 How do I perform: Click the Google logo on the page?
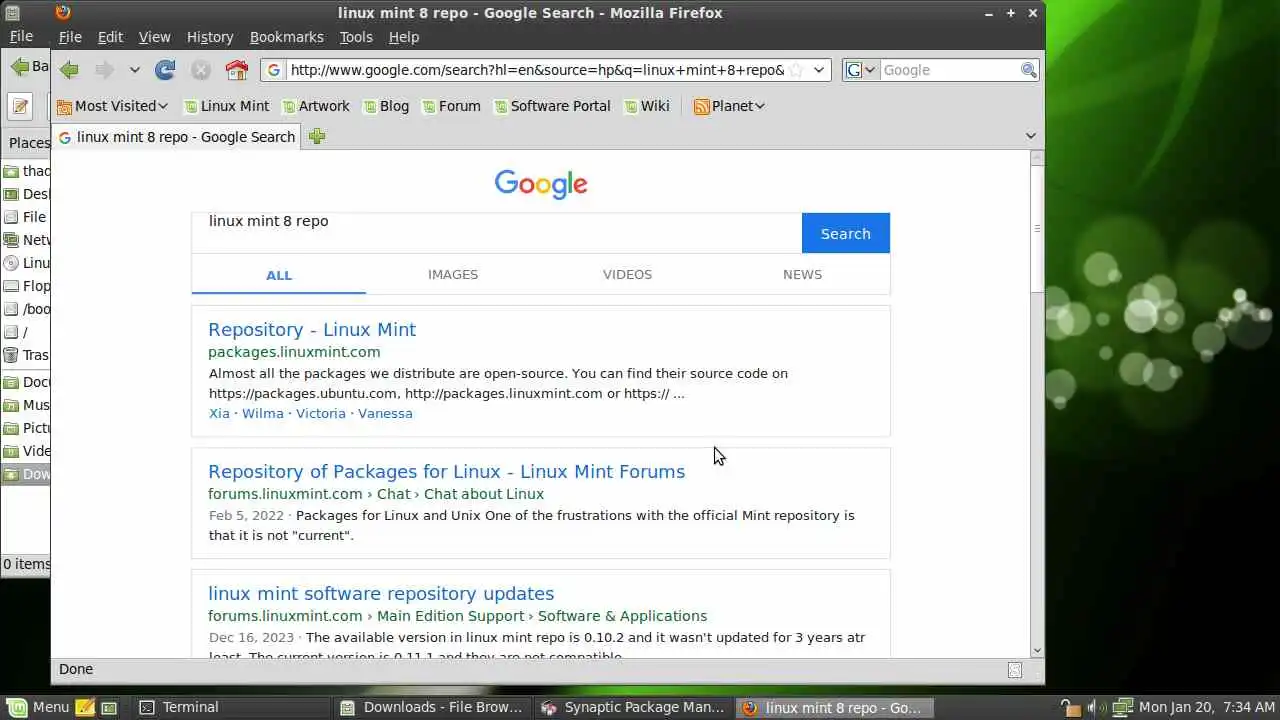(541, 184)
